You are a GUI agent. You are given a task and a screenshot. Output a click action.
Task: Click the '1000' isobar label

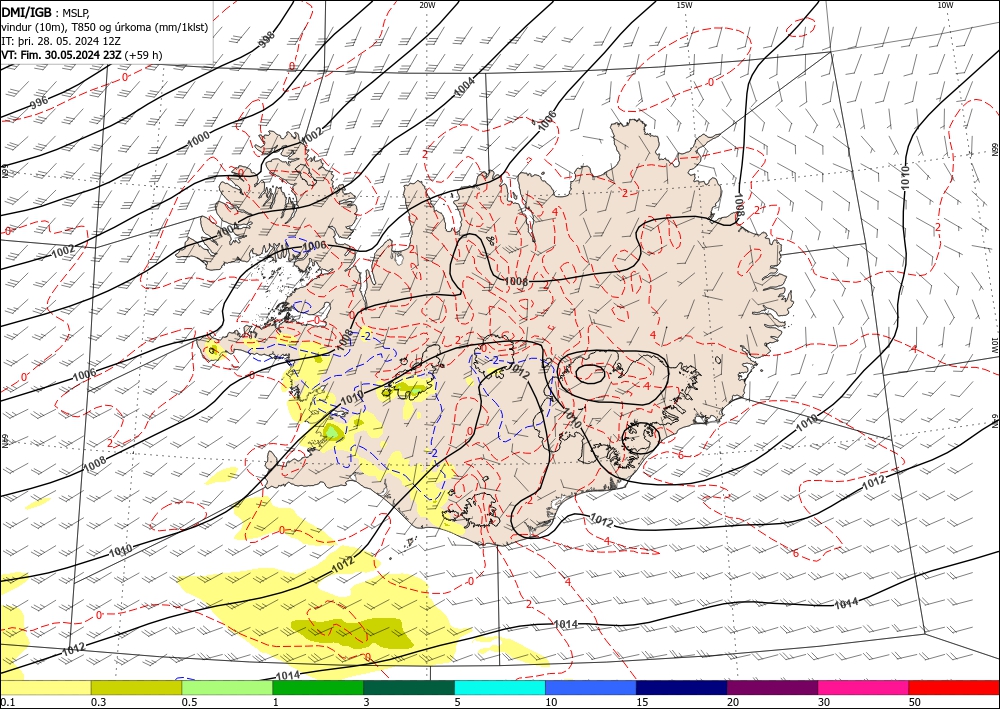tap(198, 141)
